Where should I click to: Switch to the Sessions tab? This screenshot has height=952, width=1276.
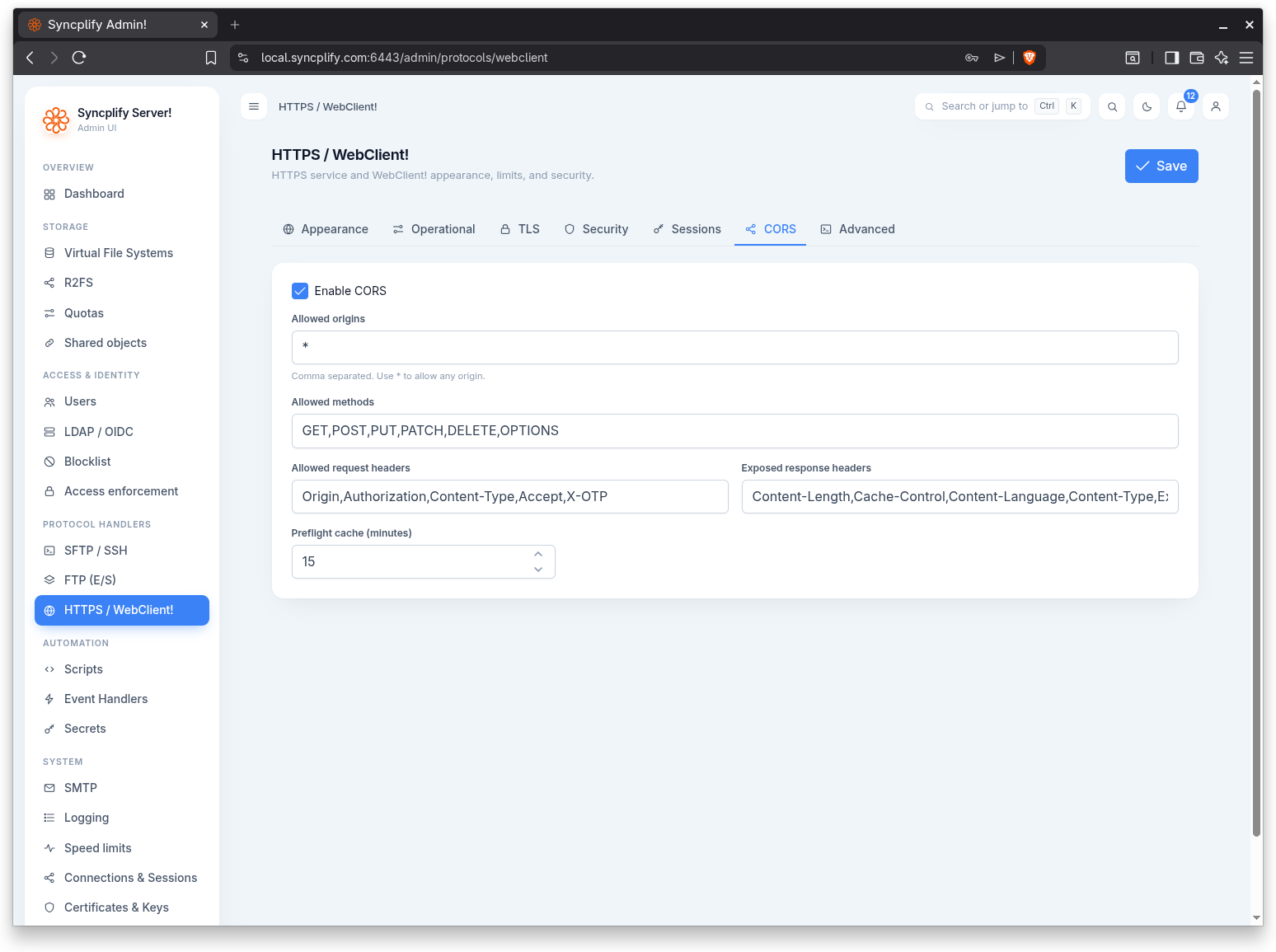(x=687, y=229)
